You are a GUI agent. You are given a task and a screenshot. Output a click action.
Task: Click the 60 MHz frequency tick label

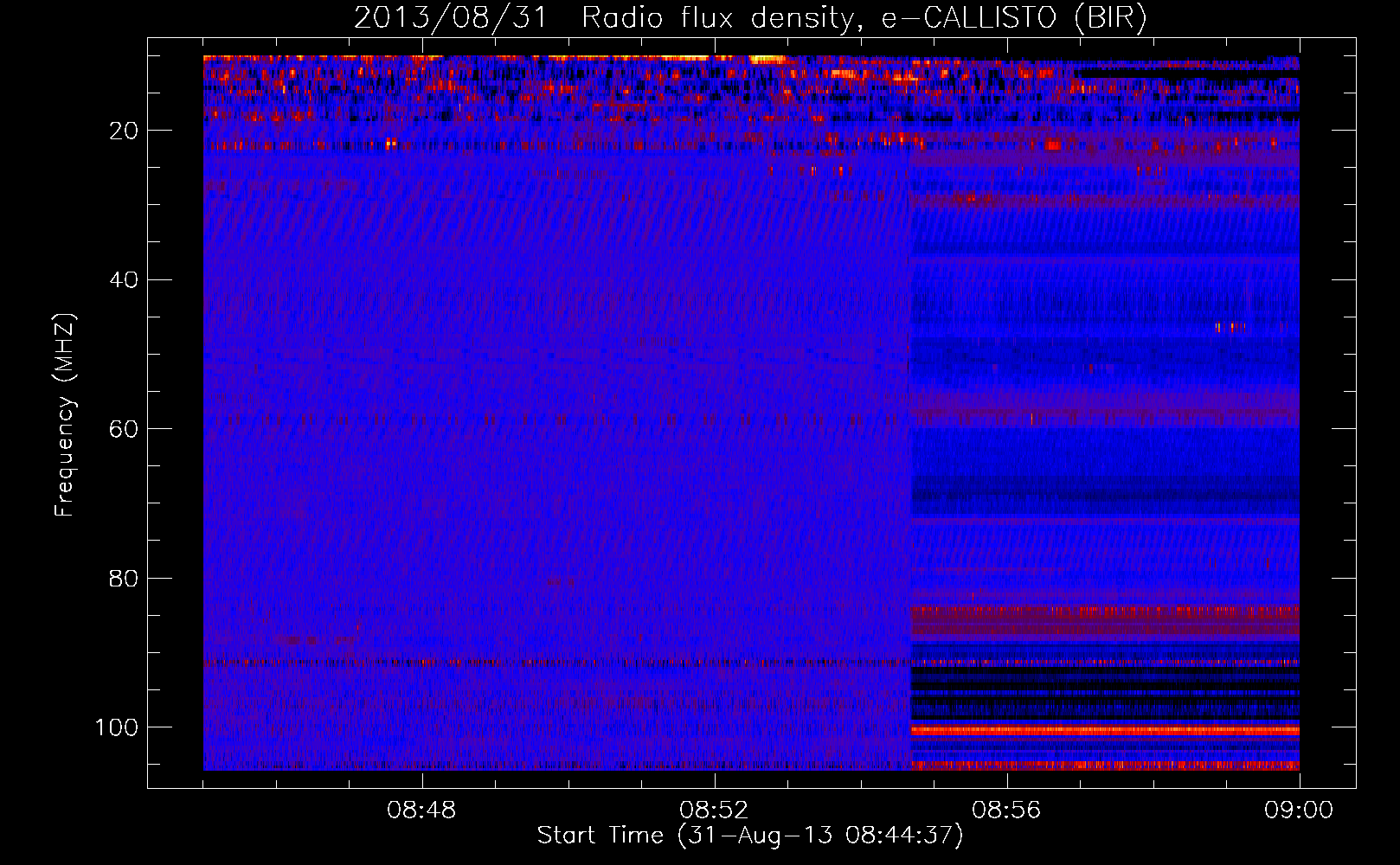pyautogui.click(x=125, y=429)
